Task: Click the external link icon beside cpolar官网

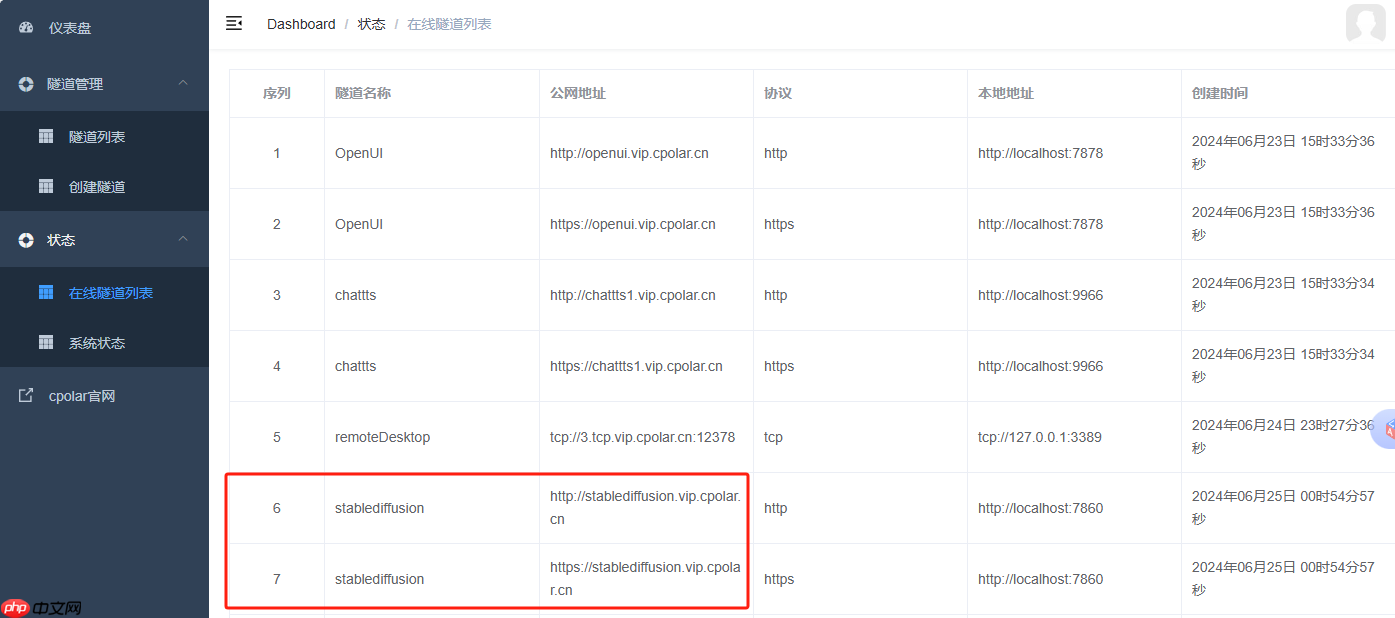Action: coord(26,396)
